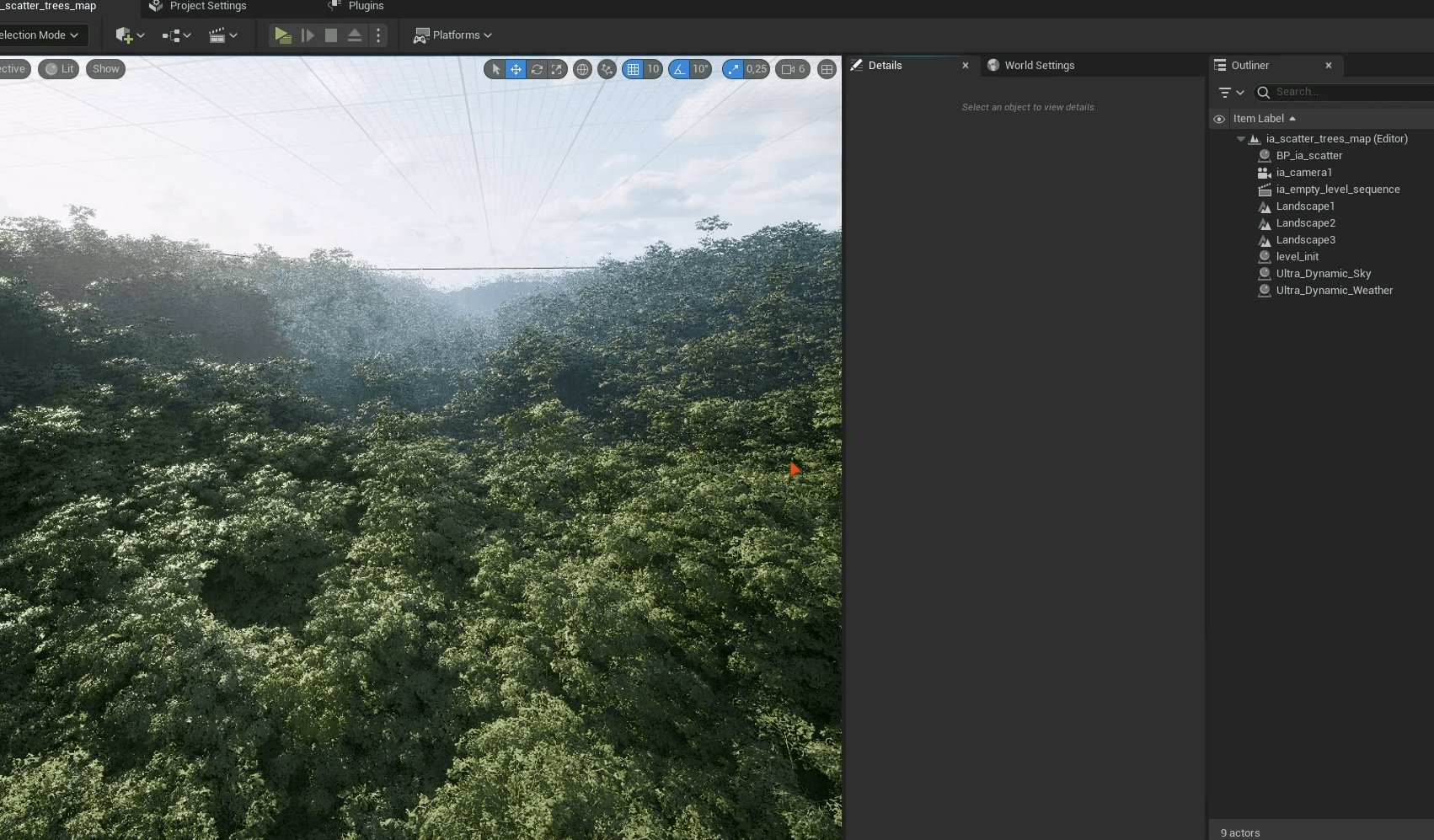Collapse the ia_scatter_trees_map tree node
This screenshot has height=840, width=1434.
(x=1241, y=139)
